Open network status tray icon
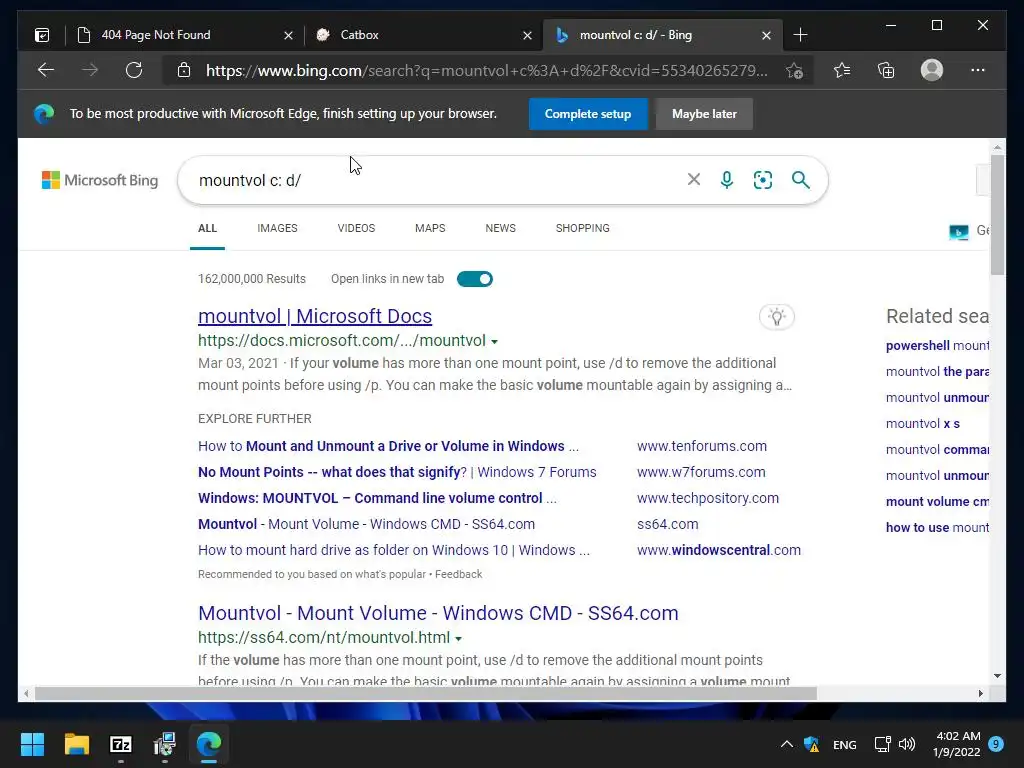 point(882,744)
